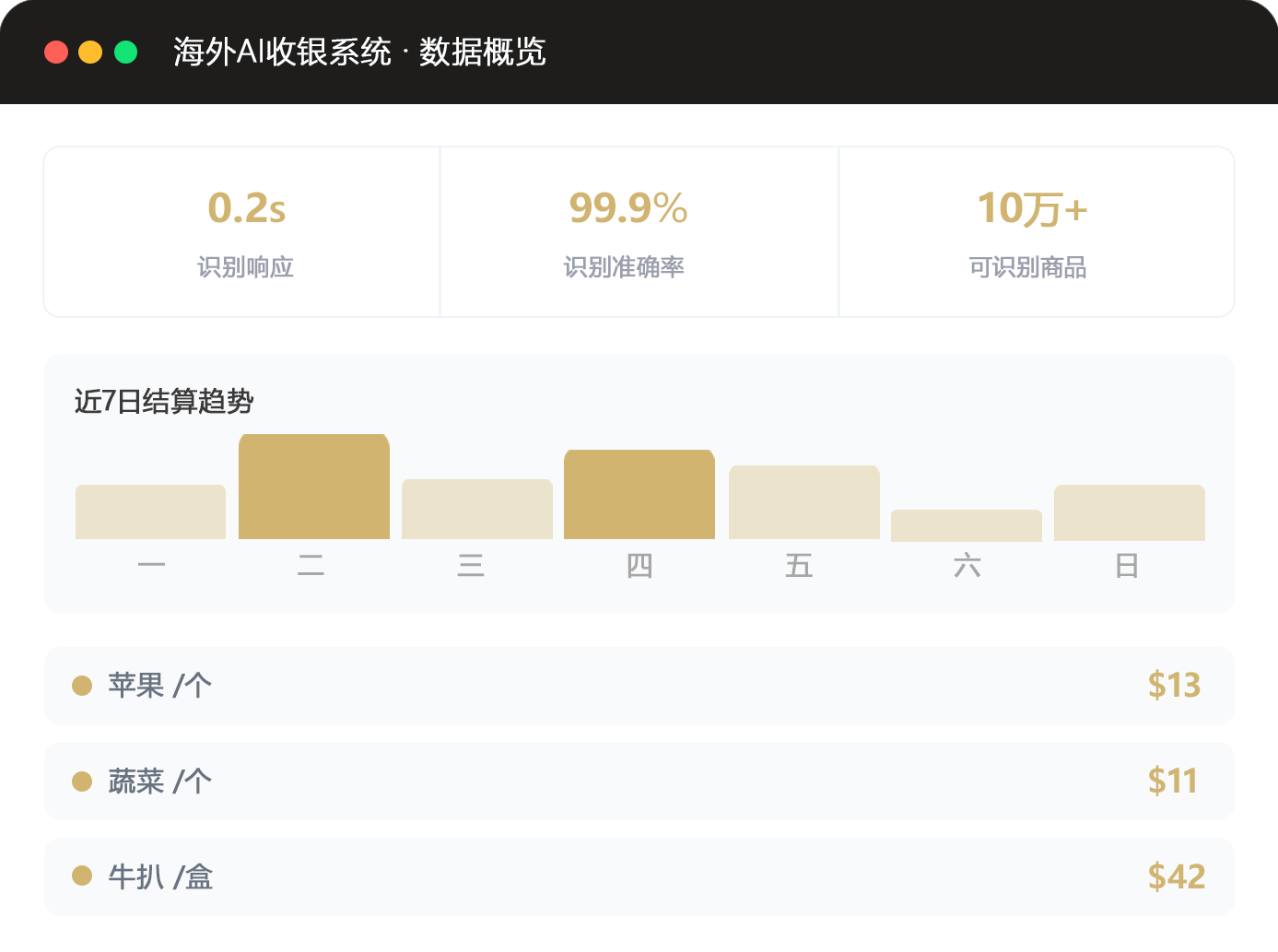
Task: Click the Friday (五) bar in chart
Action: [804, 502]
